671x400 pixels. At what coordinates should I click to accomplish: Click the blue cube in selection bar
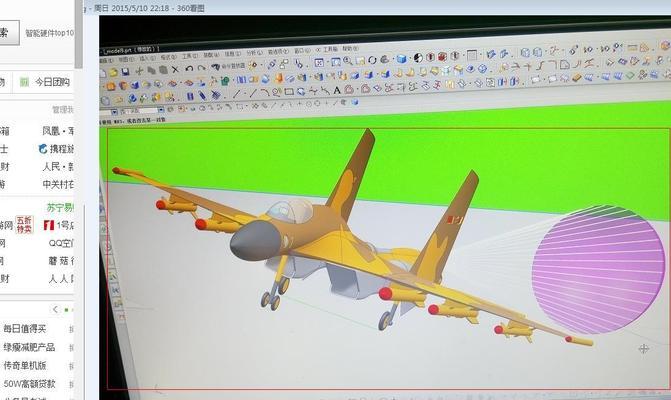pyautogui.click(x=355, y=102)
